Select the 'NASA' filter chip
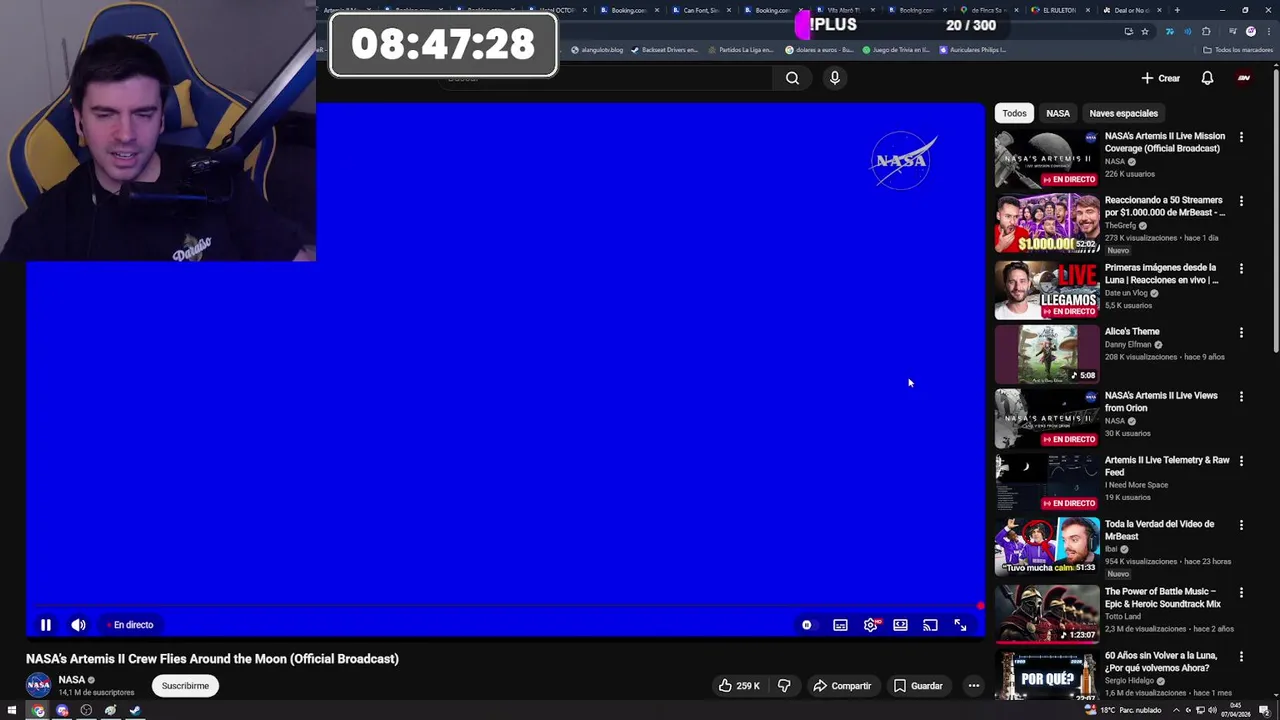Image resolution: width=1280 pixels, height=720 pixels. pyautogui.click(x=1058, y=113)
